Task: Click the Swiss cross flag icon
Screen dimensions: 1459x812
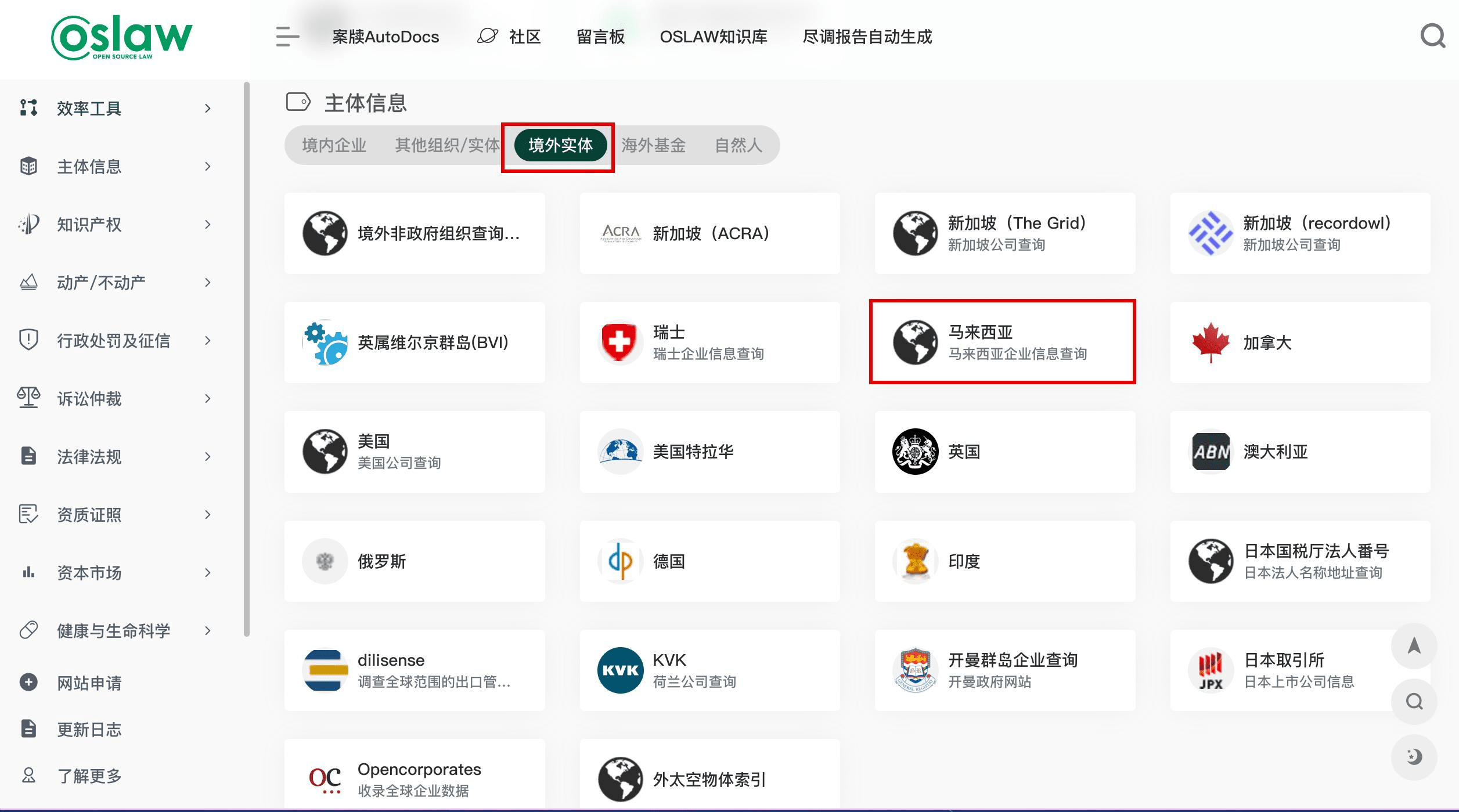Action: 620,342
